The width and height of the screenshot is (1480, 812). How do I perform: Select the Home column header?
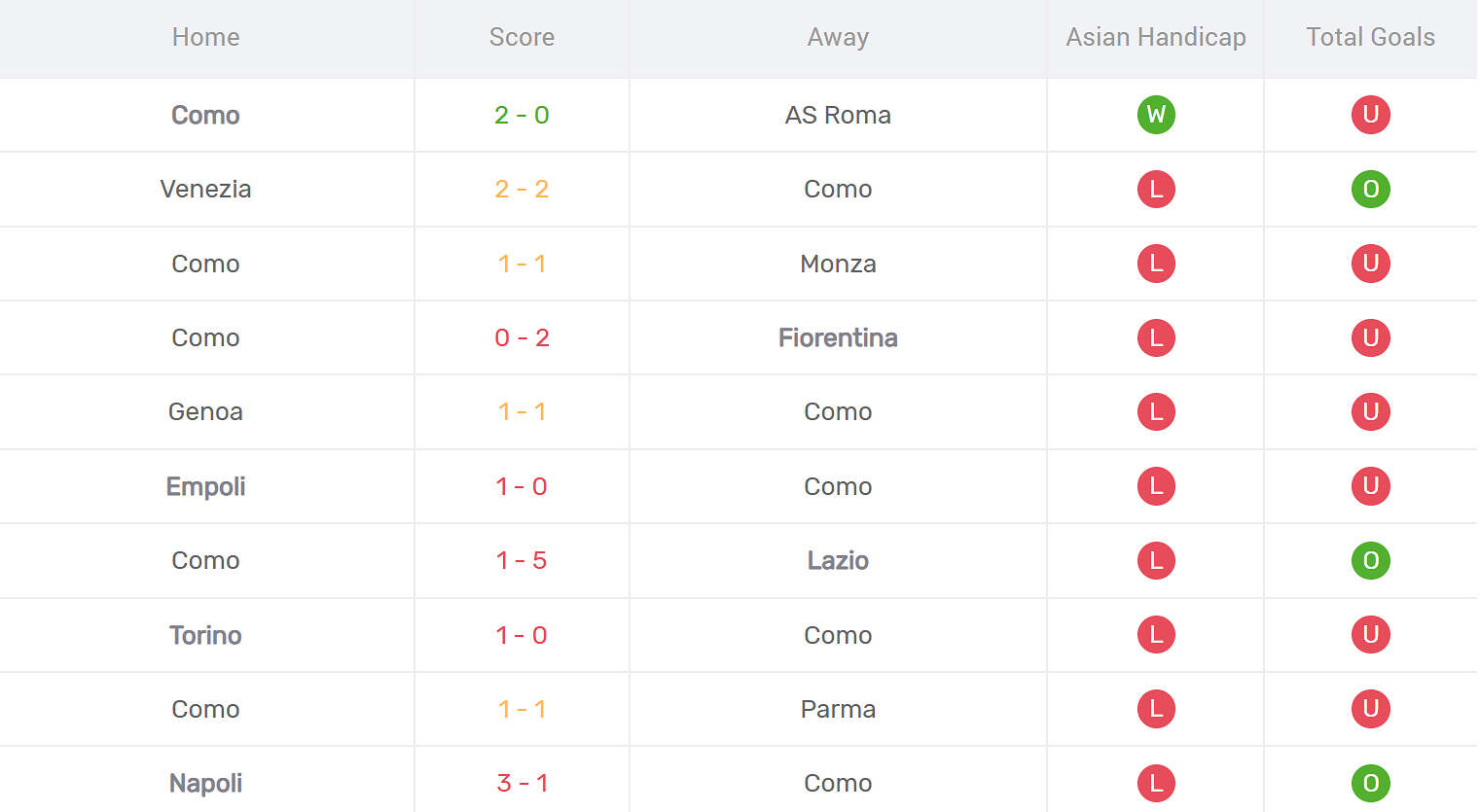click(205, 37)
